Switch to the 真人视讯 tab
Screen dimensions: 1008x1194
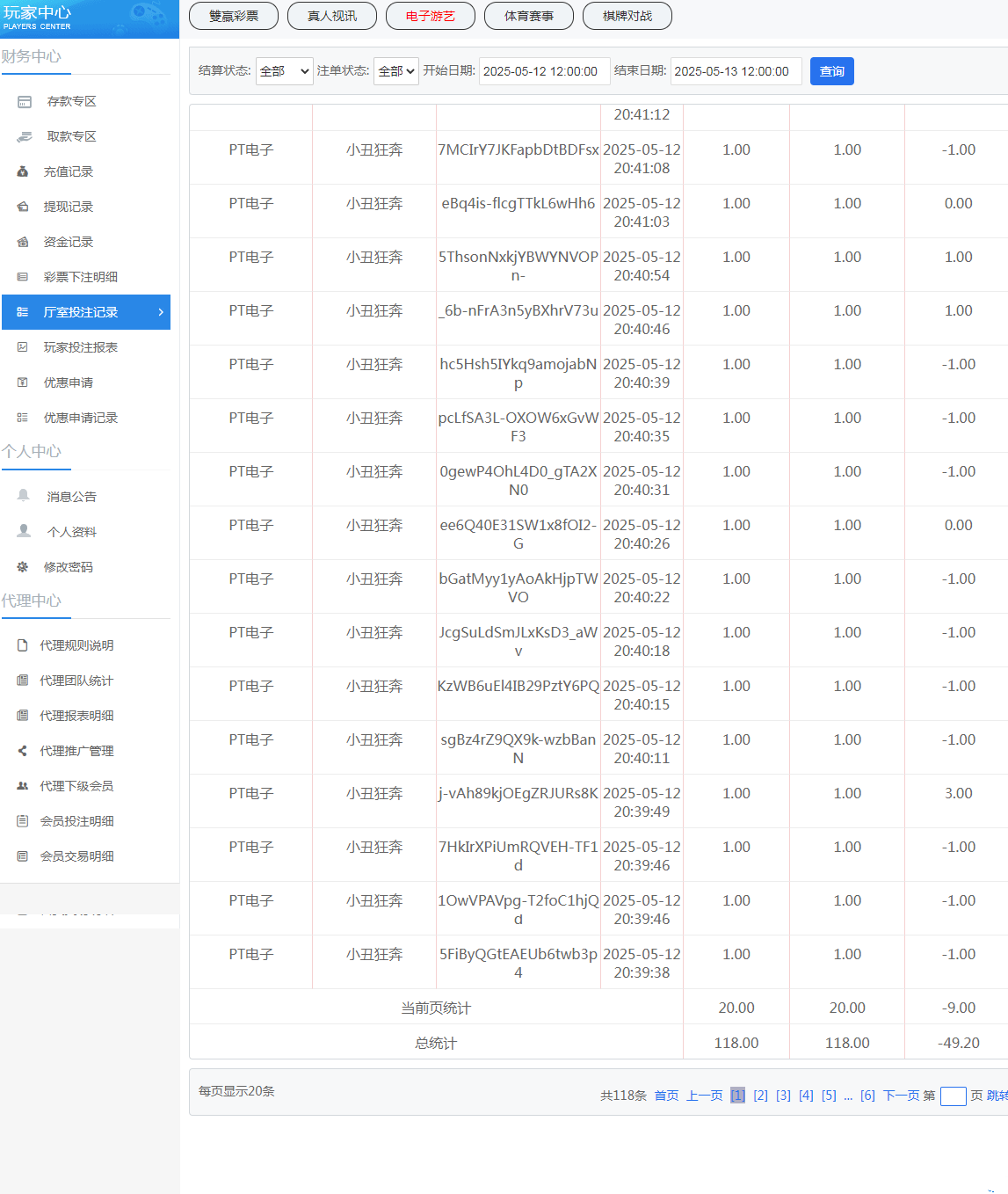click(332, 16)
